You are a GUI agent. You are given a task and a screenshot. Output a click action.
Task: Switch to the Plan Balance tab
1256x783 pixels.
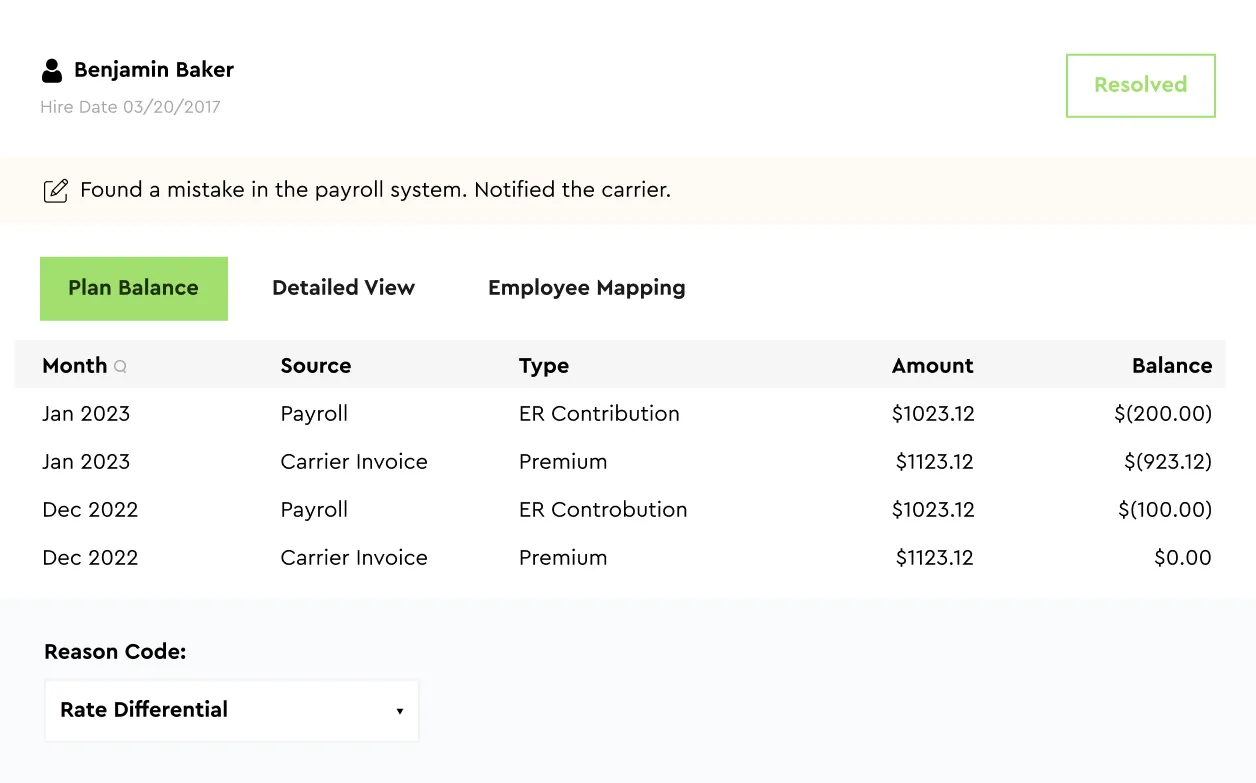click(x=133, y=288)
